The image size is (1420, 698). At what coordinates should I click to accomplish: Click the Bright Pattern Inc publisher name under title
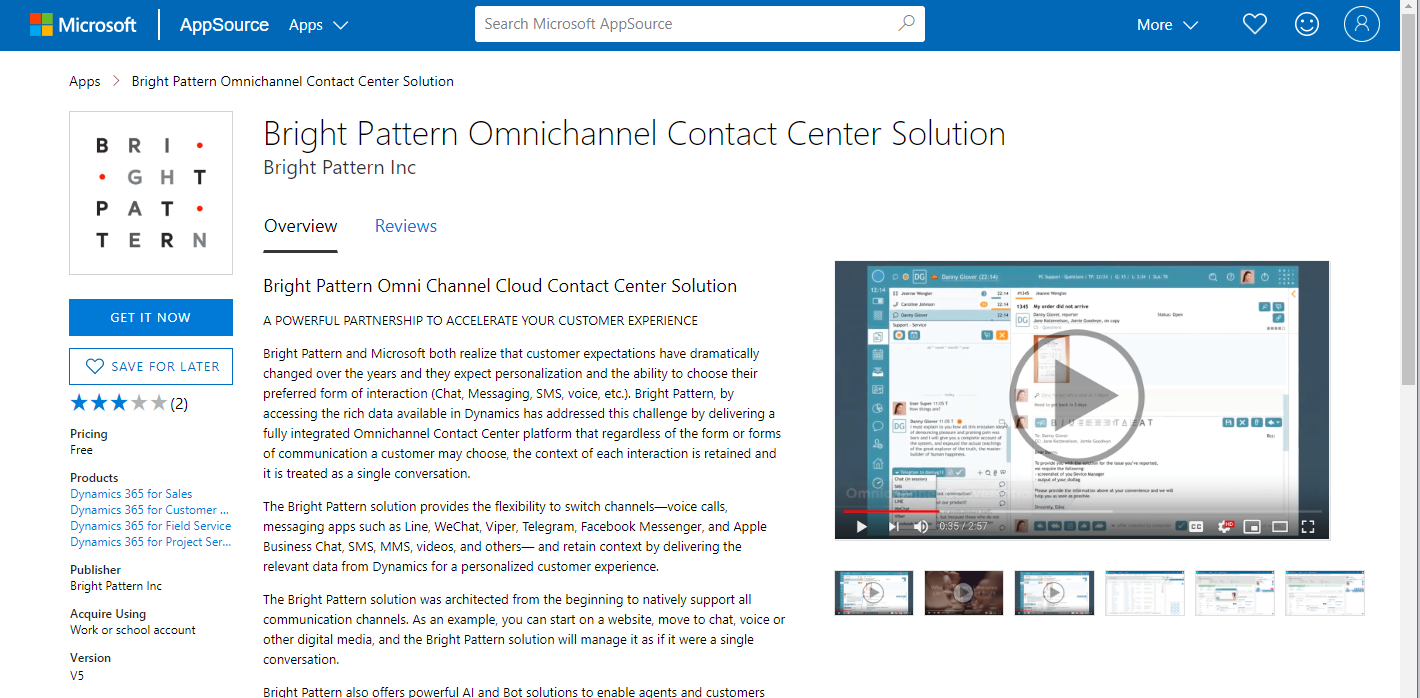(340, 167)
